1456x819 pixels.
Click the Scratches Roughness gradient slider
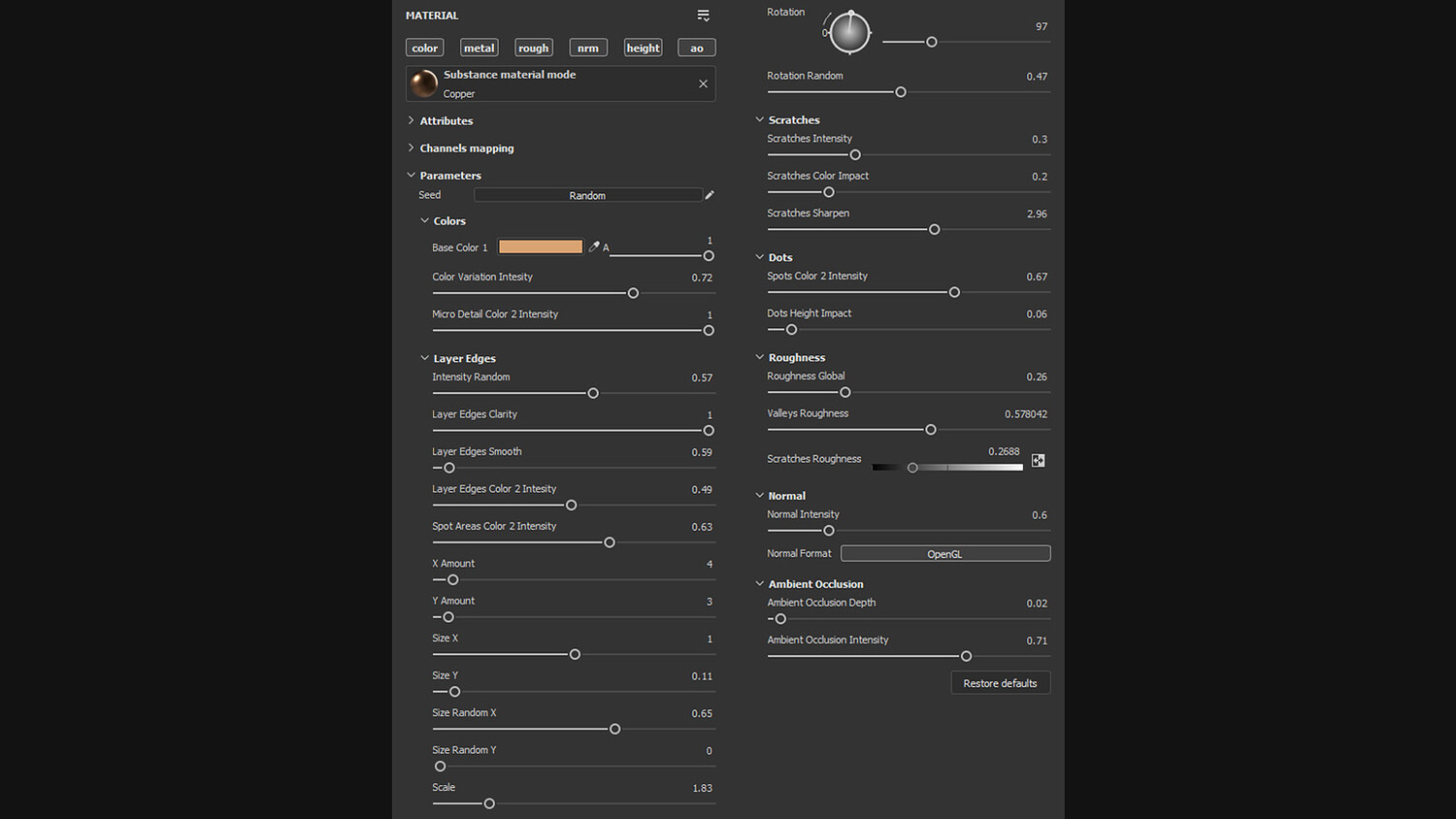[947, 468]
